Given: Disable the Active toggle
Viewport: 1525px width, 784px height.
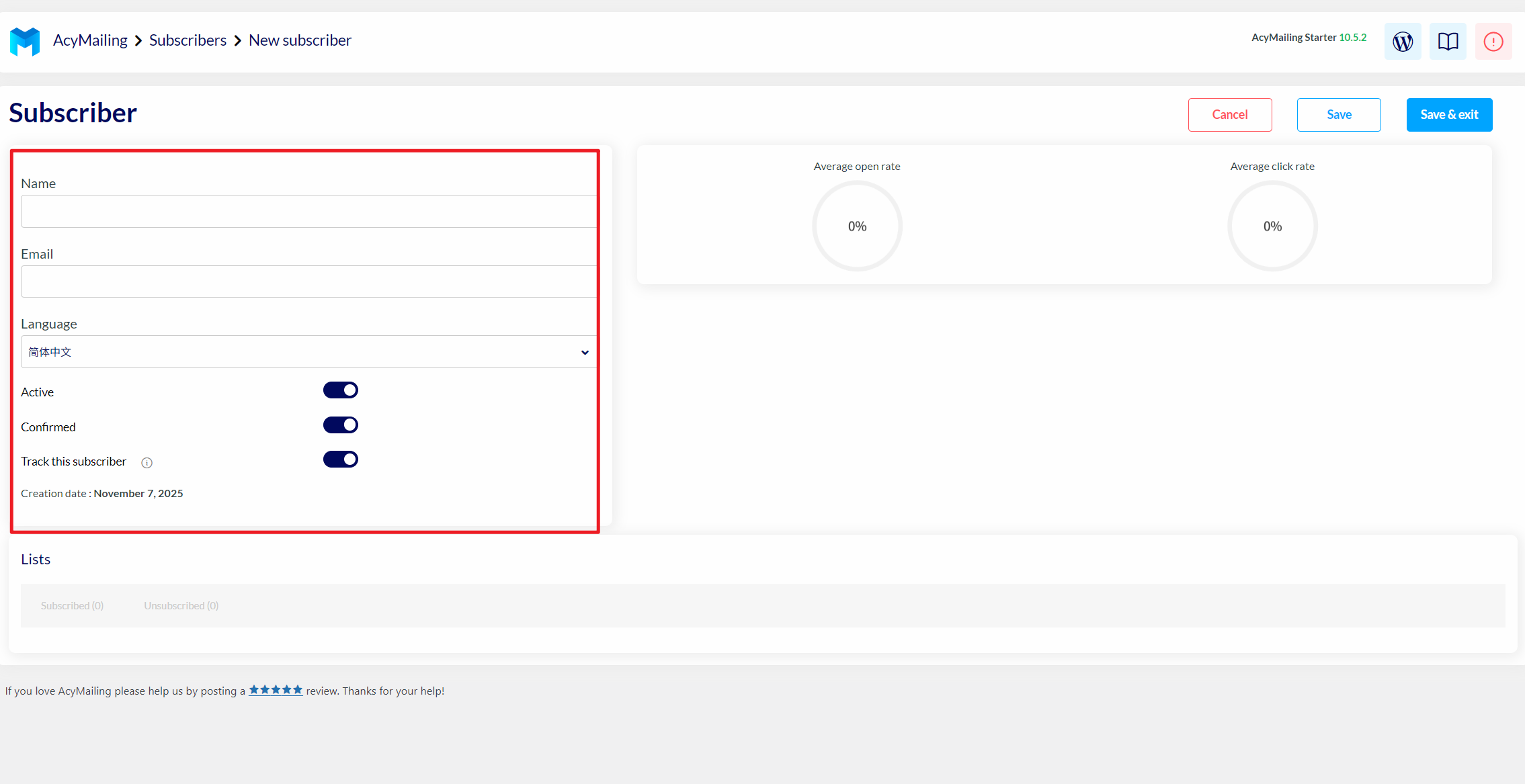Looking at the screenshot, I should [x=341, y=390].
